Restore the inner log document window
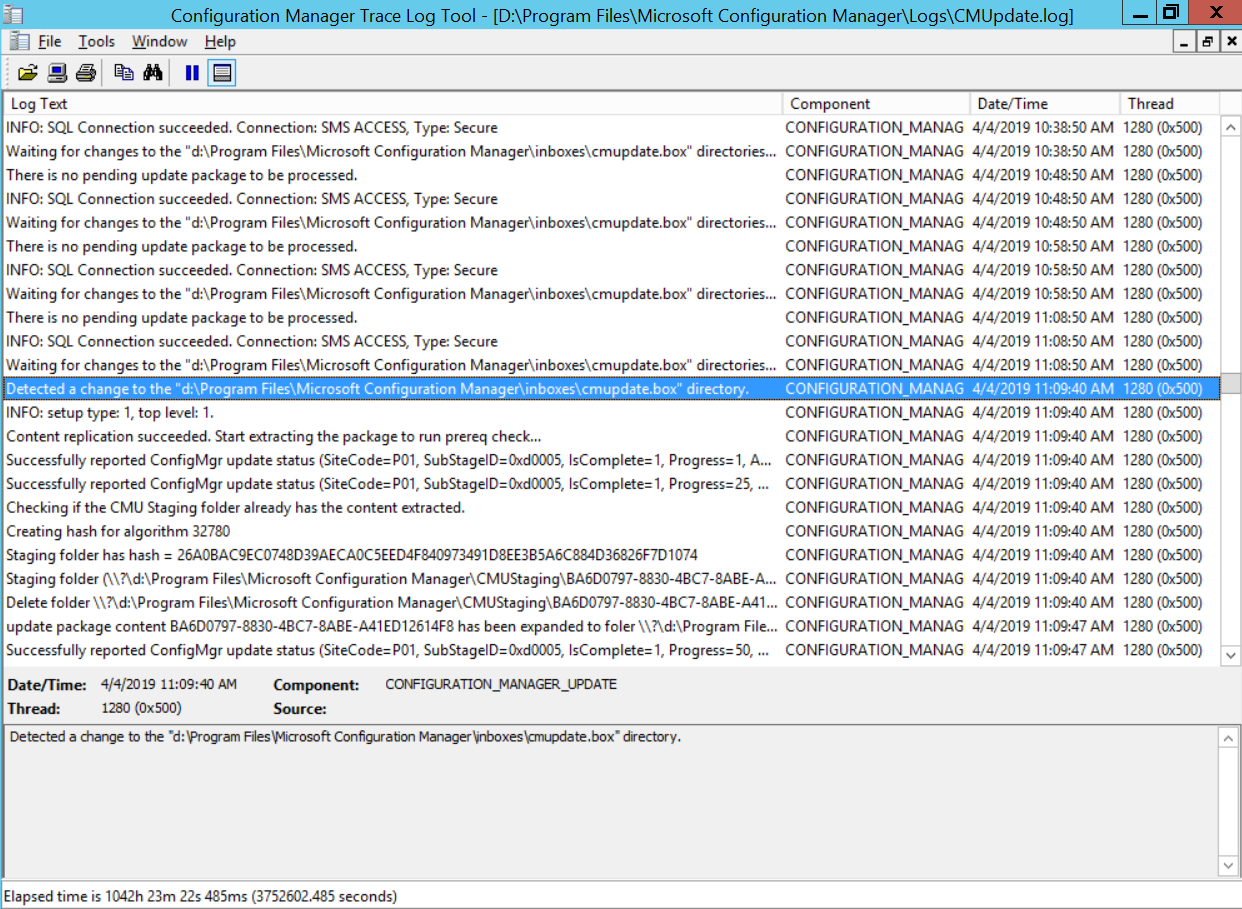 1207,41
